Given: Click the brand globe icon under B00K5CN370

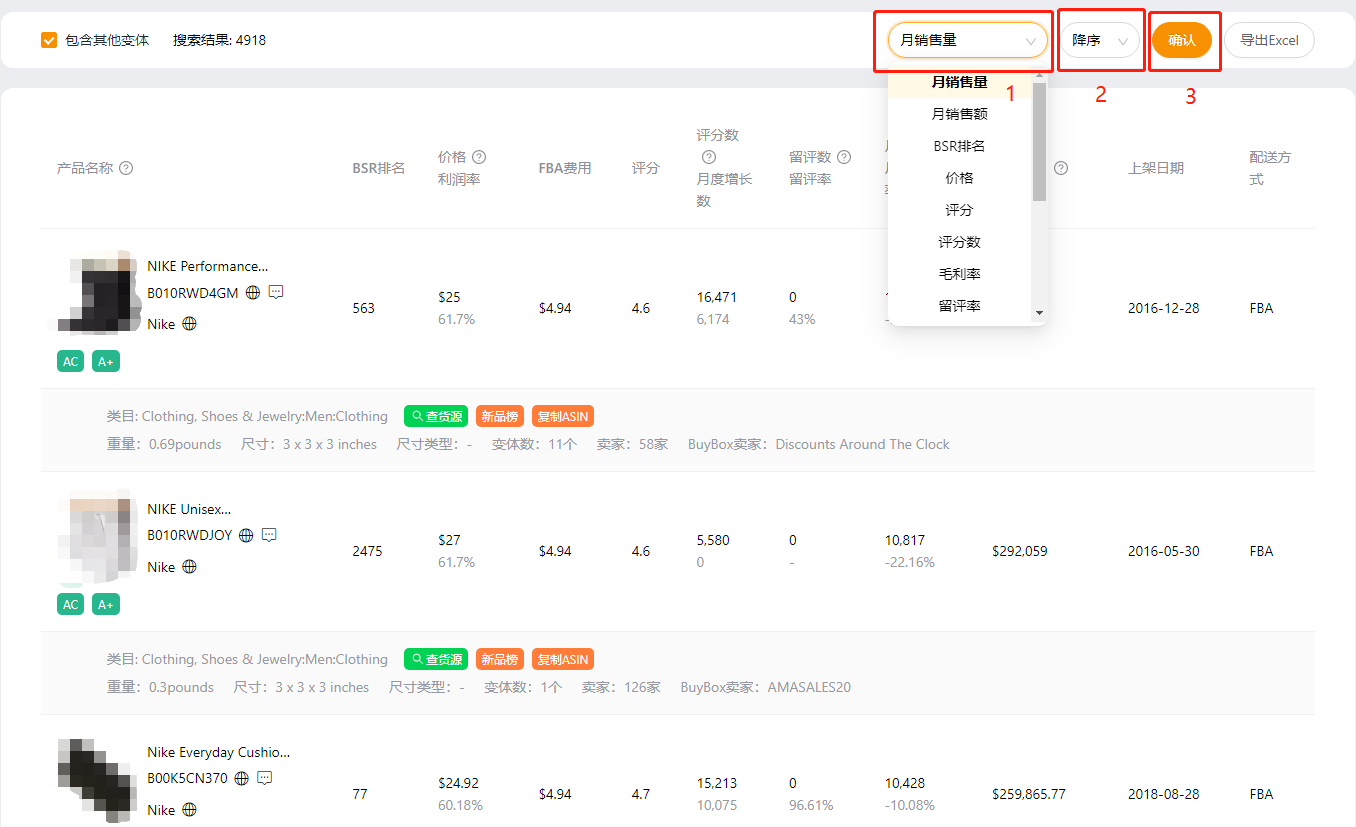Looking at the screenshot, I should 189,810.
